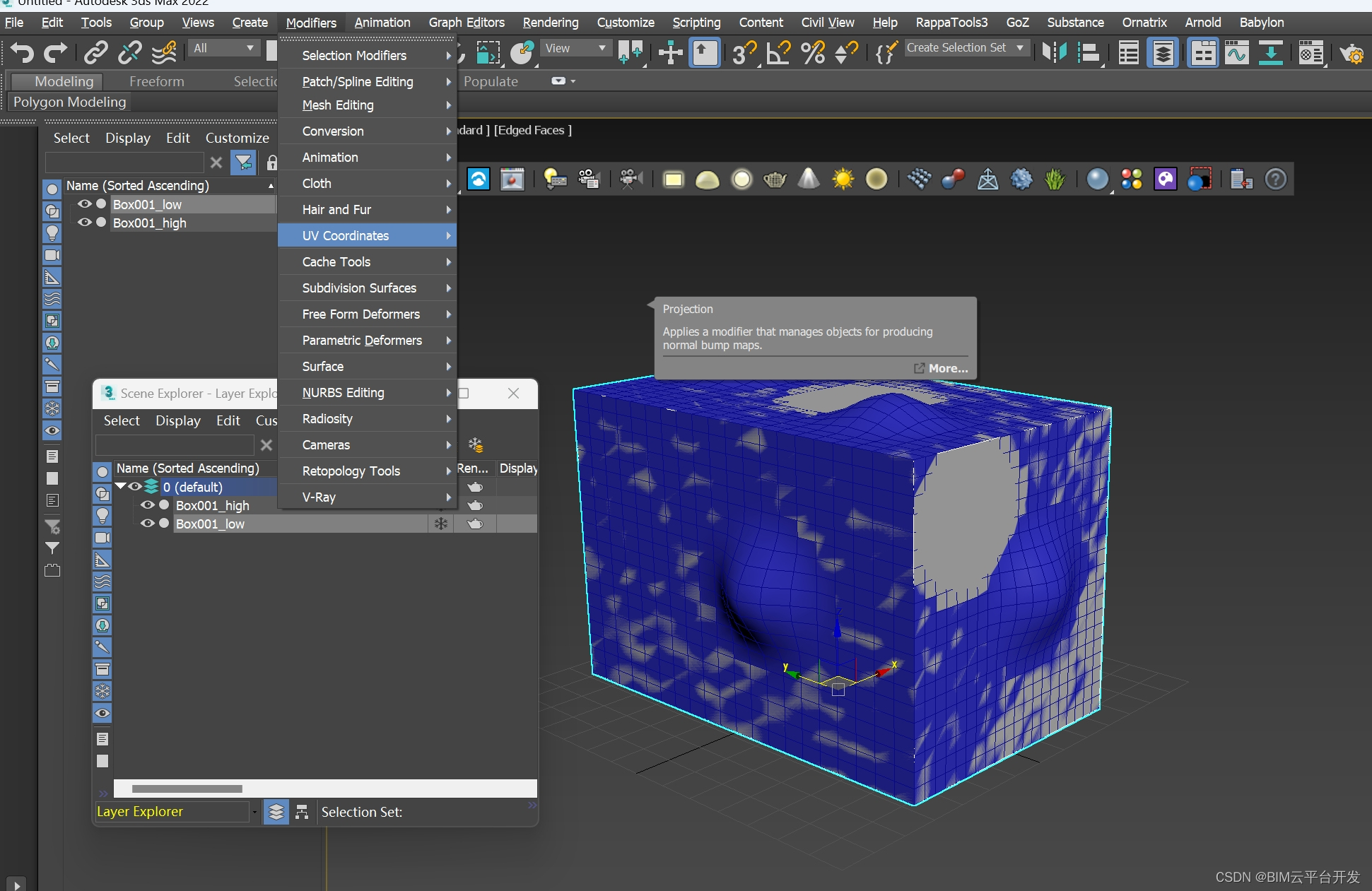Open Edit menu in Layer Explorer window

click(228, 420)
